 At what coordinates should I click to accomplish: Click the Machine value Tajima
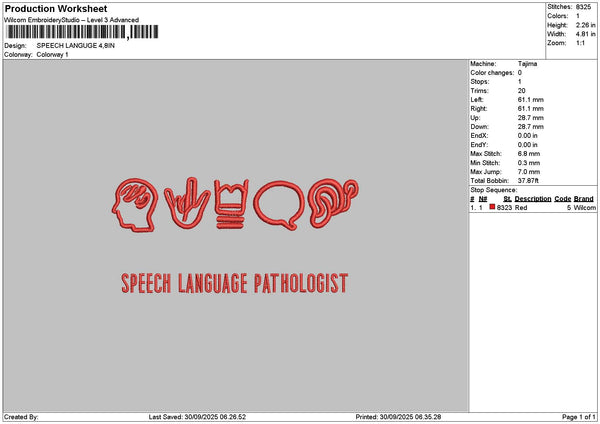coord(527,64)
